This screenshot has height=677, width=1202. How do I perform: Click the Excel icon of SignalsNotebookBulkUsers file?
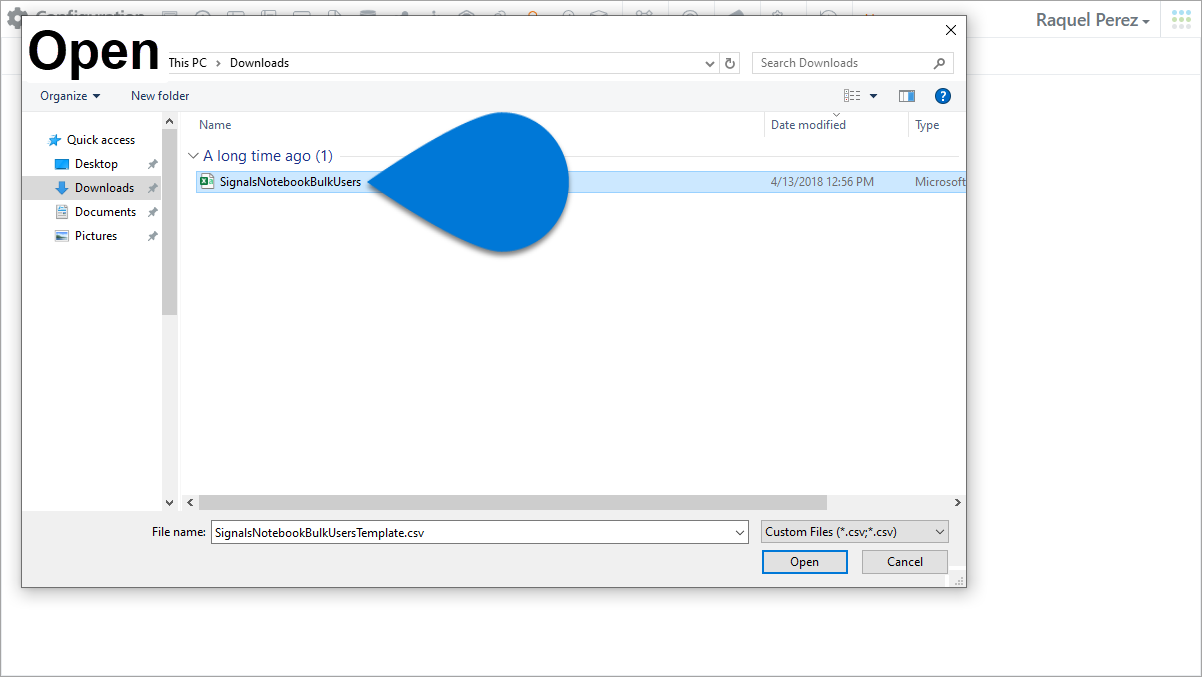click(x=207, y=181)
